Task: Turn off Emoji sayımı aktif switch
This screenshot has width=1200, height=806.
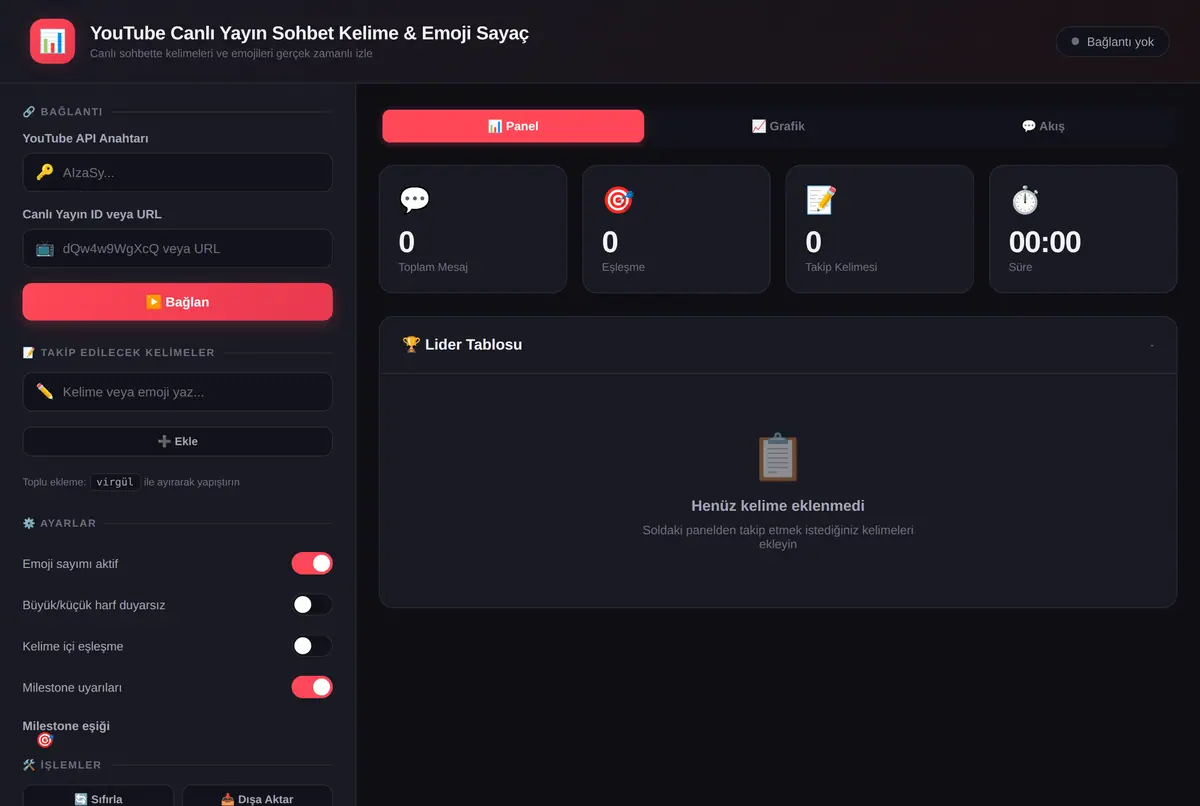Action: coord(312,564)
